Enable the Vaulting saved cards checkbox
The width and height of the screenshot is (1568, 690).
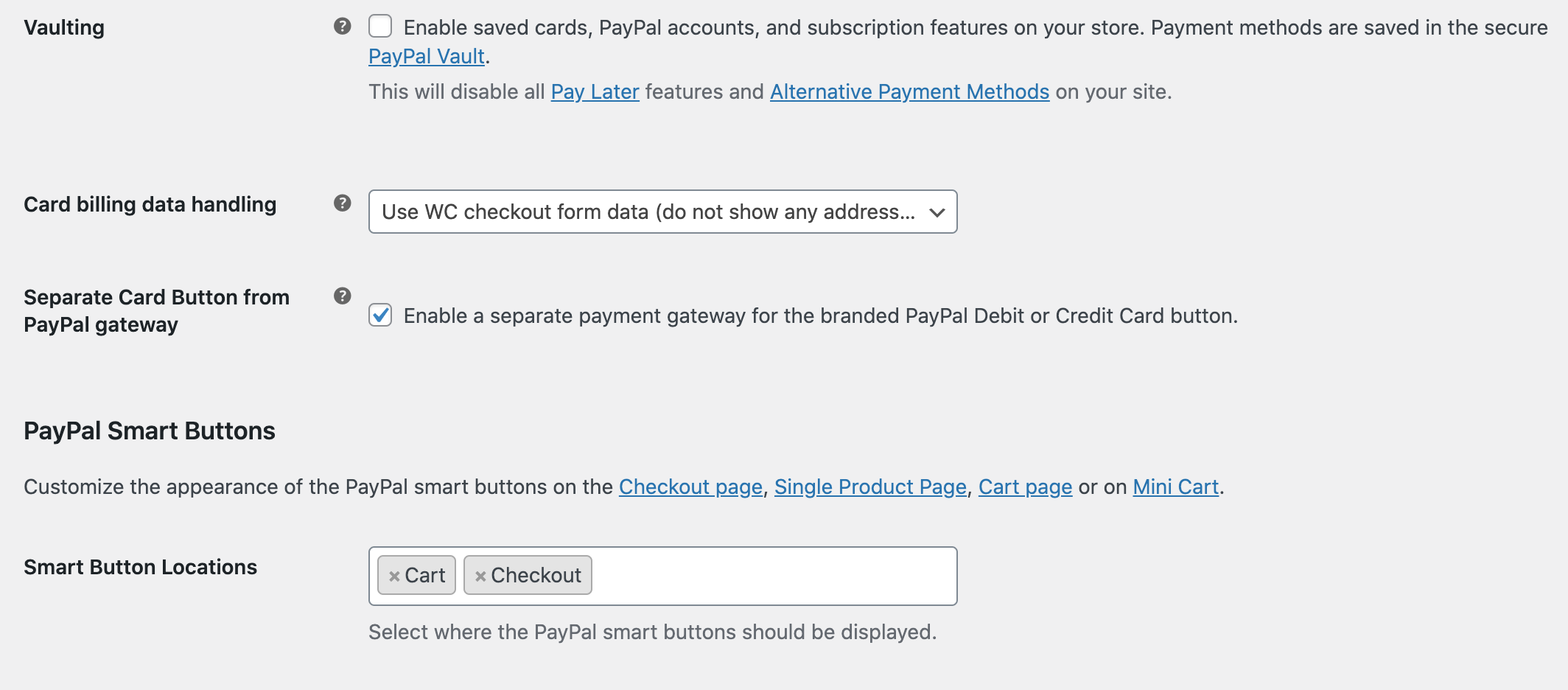[380, 26]
